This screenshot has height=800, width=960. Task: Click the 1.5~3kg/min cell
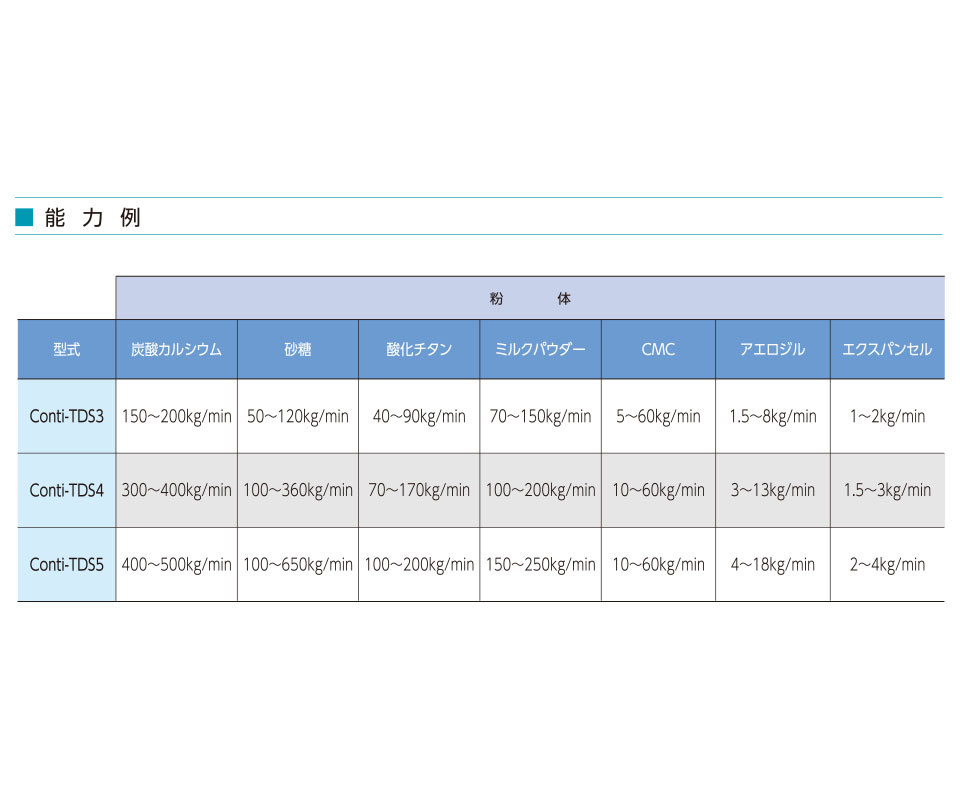pyautogui.click(x=887, y=490)
